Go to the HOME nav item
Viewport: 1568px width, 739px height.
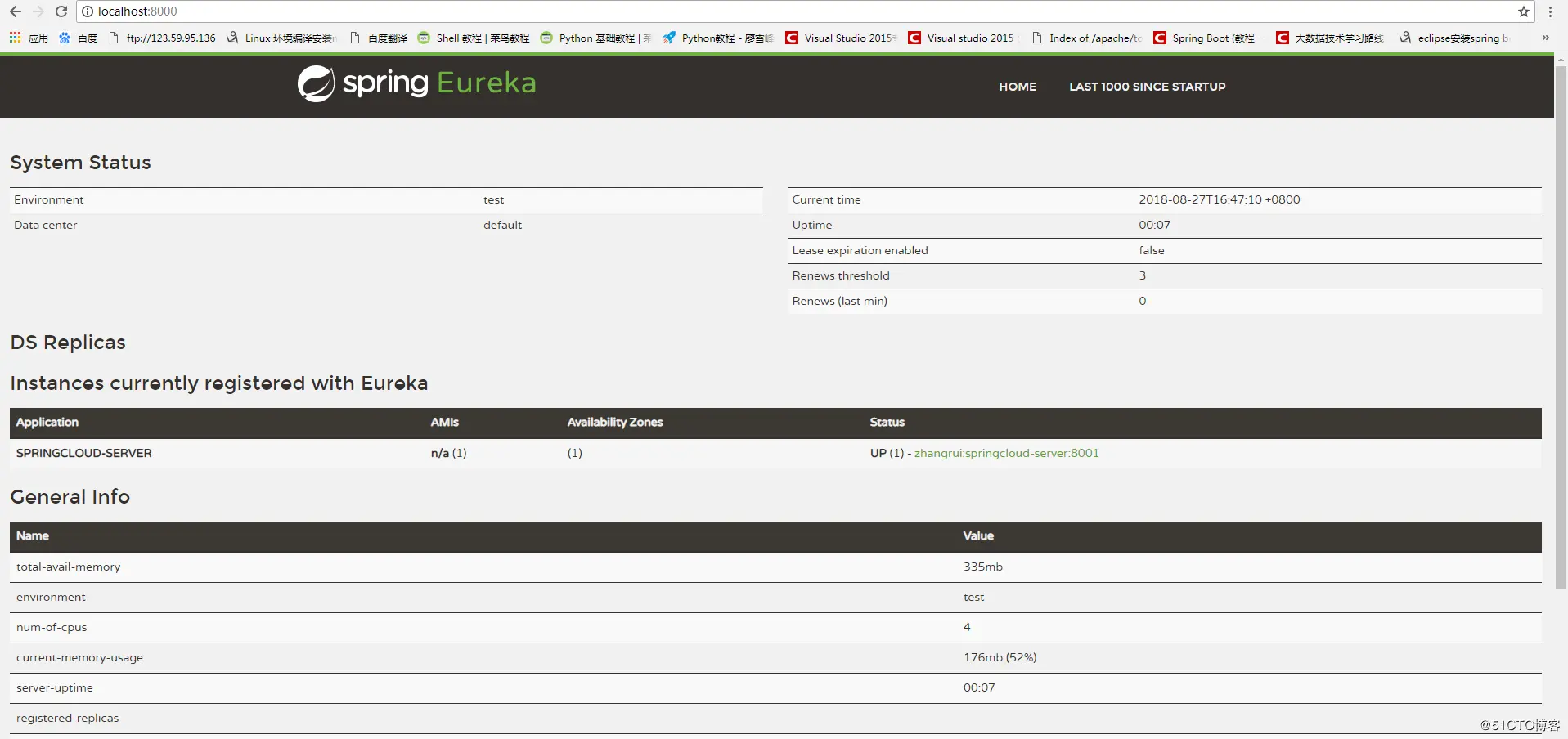[x=1018, y=87]
